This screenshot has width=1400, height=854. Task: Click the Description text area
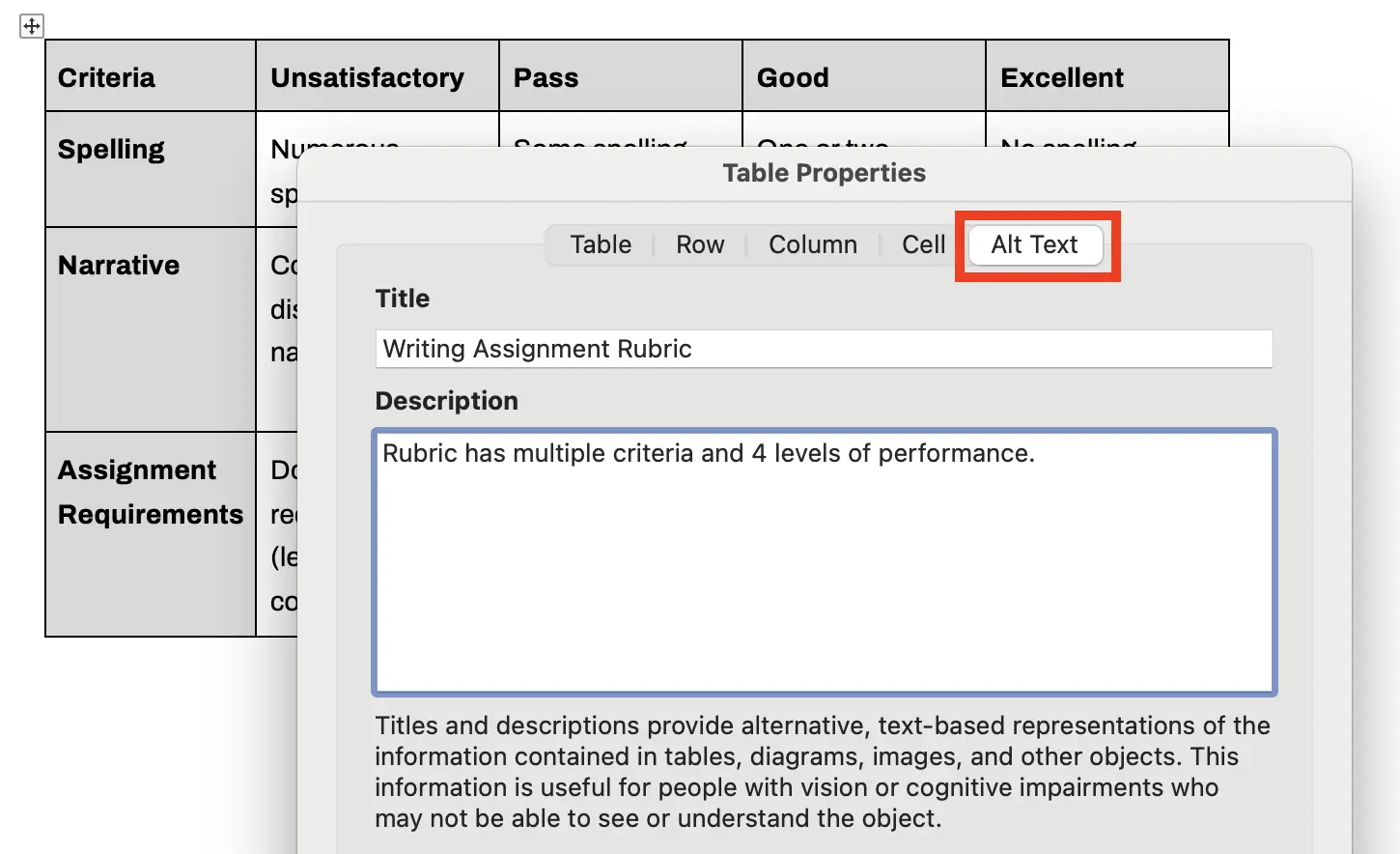[x=825, y=562]
